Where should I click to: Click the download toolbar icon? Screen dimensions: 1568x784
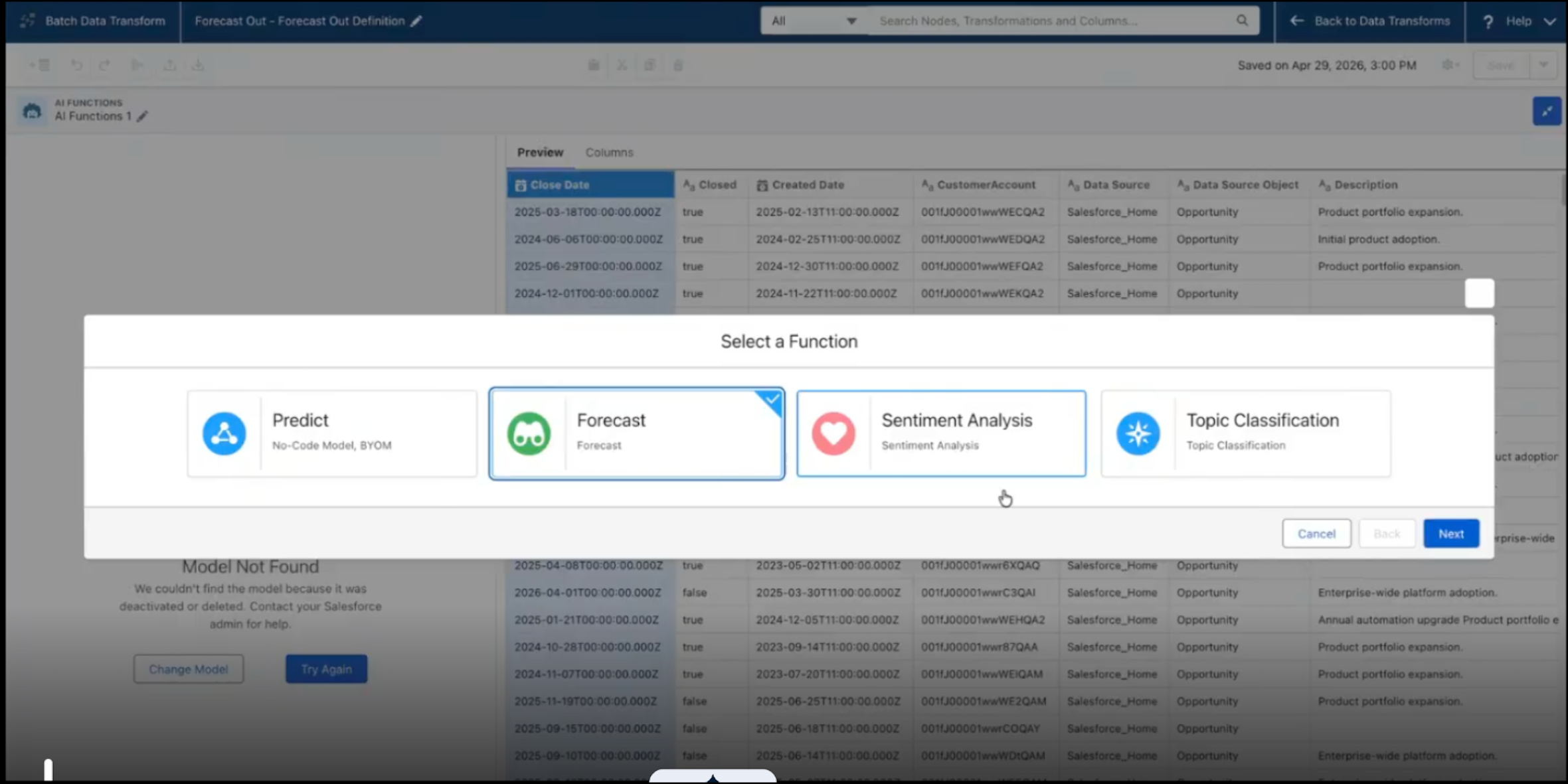198,65
